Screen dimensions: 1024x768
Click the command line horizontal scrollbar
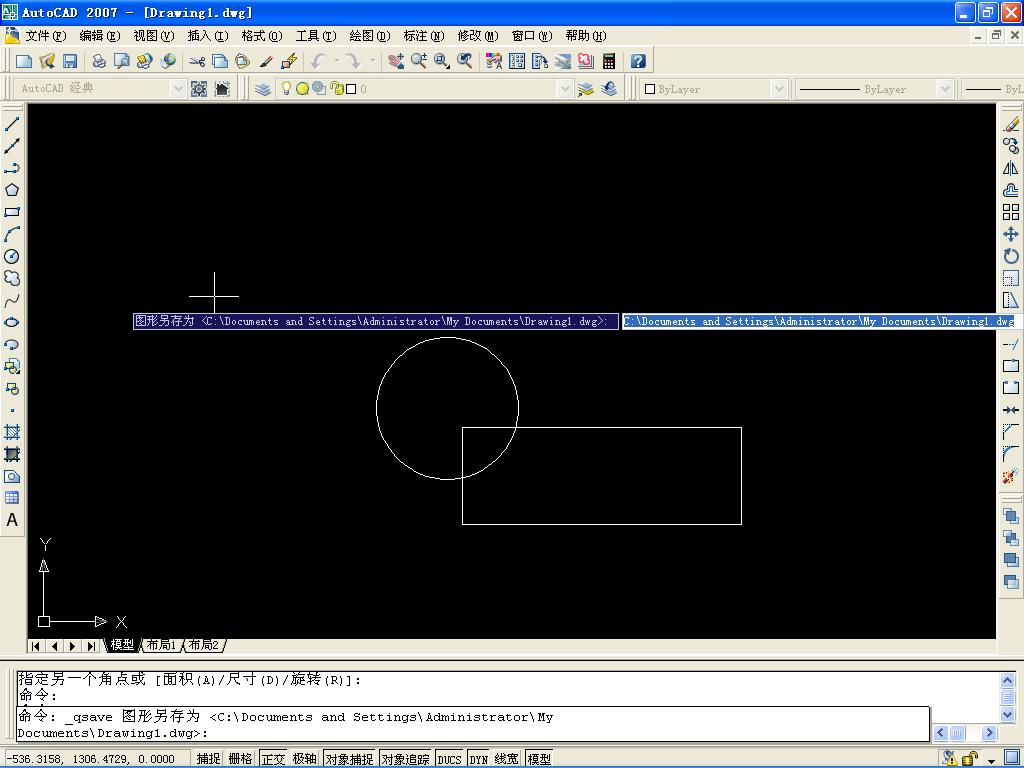(965, 733)
